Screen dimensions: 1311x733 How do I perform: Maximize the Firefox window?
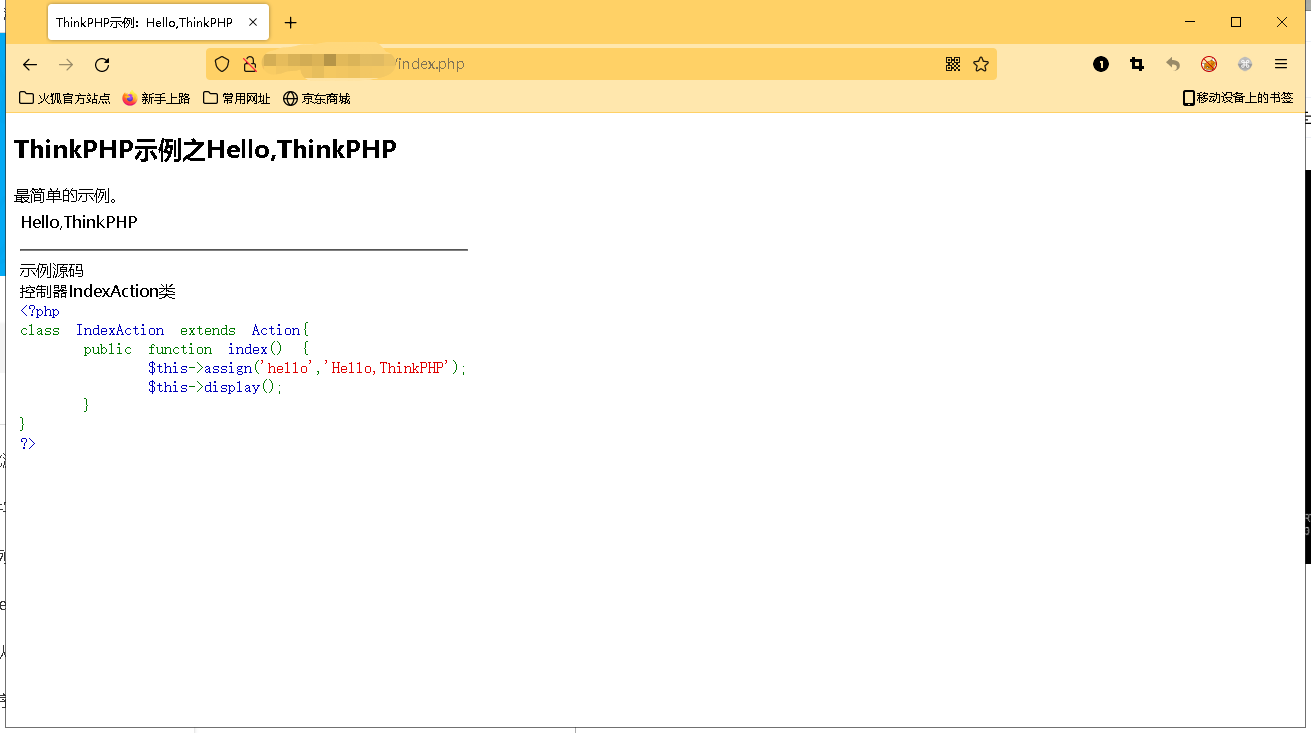coord(1236,22)
